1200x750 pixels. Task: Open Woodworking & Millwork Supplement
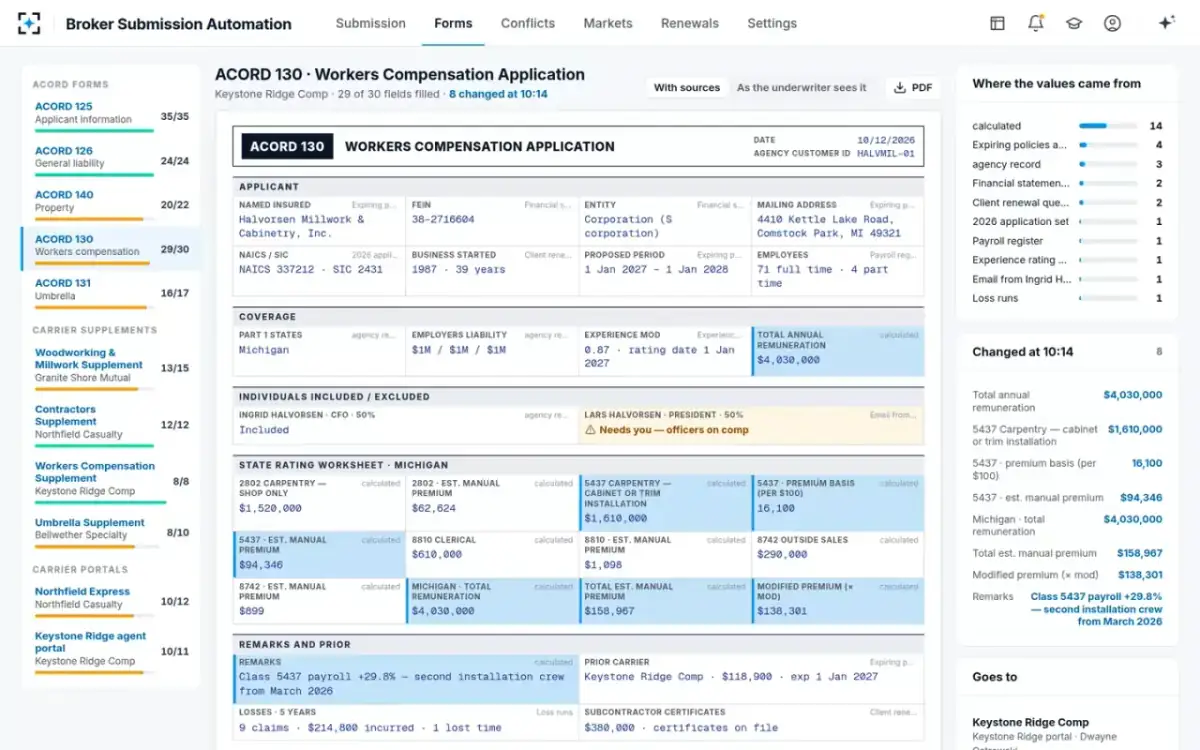111,367
